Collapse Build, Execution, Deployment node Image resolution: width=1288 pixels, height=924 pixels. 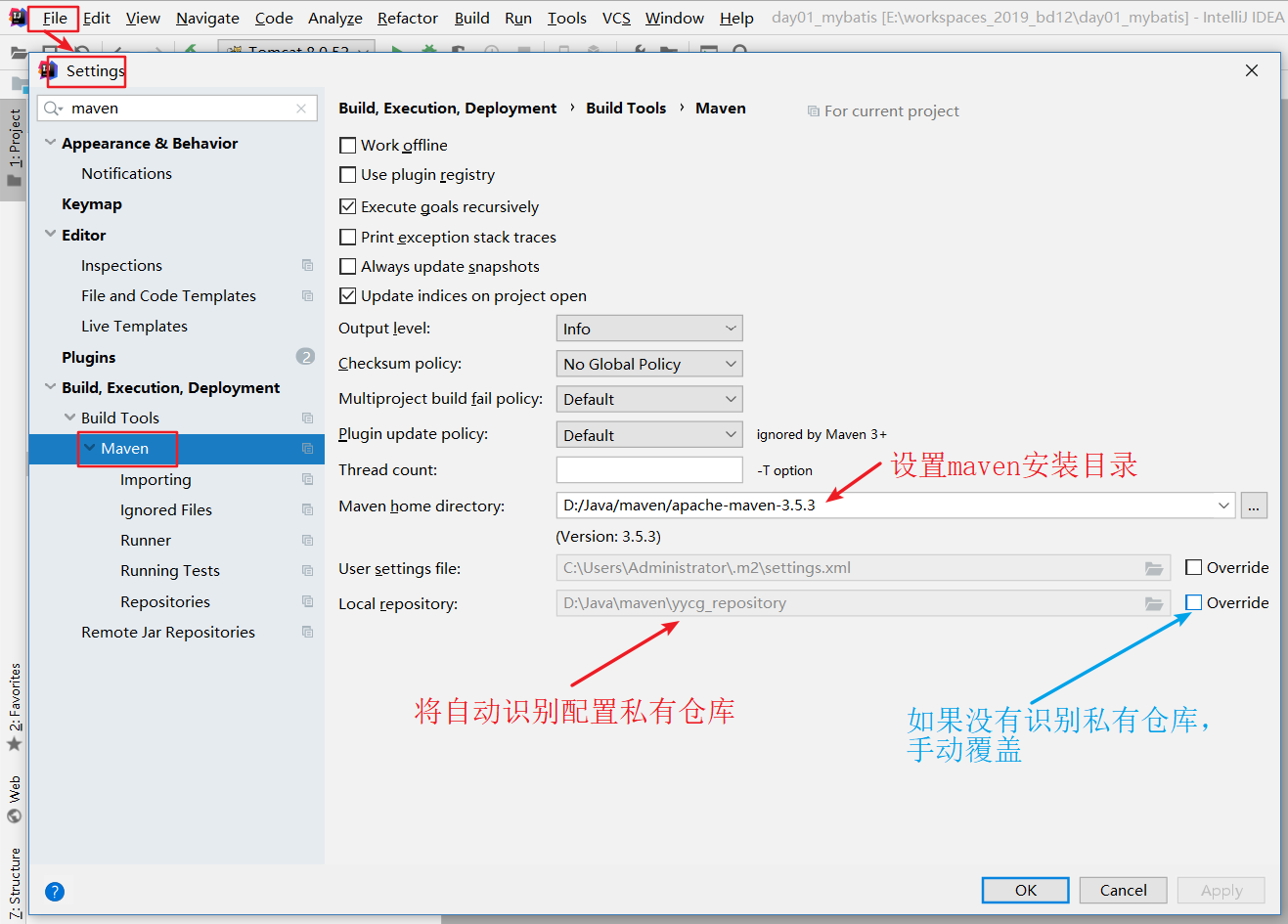50,387
